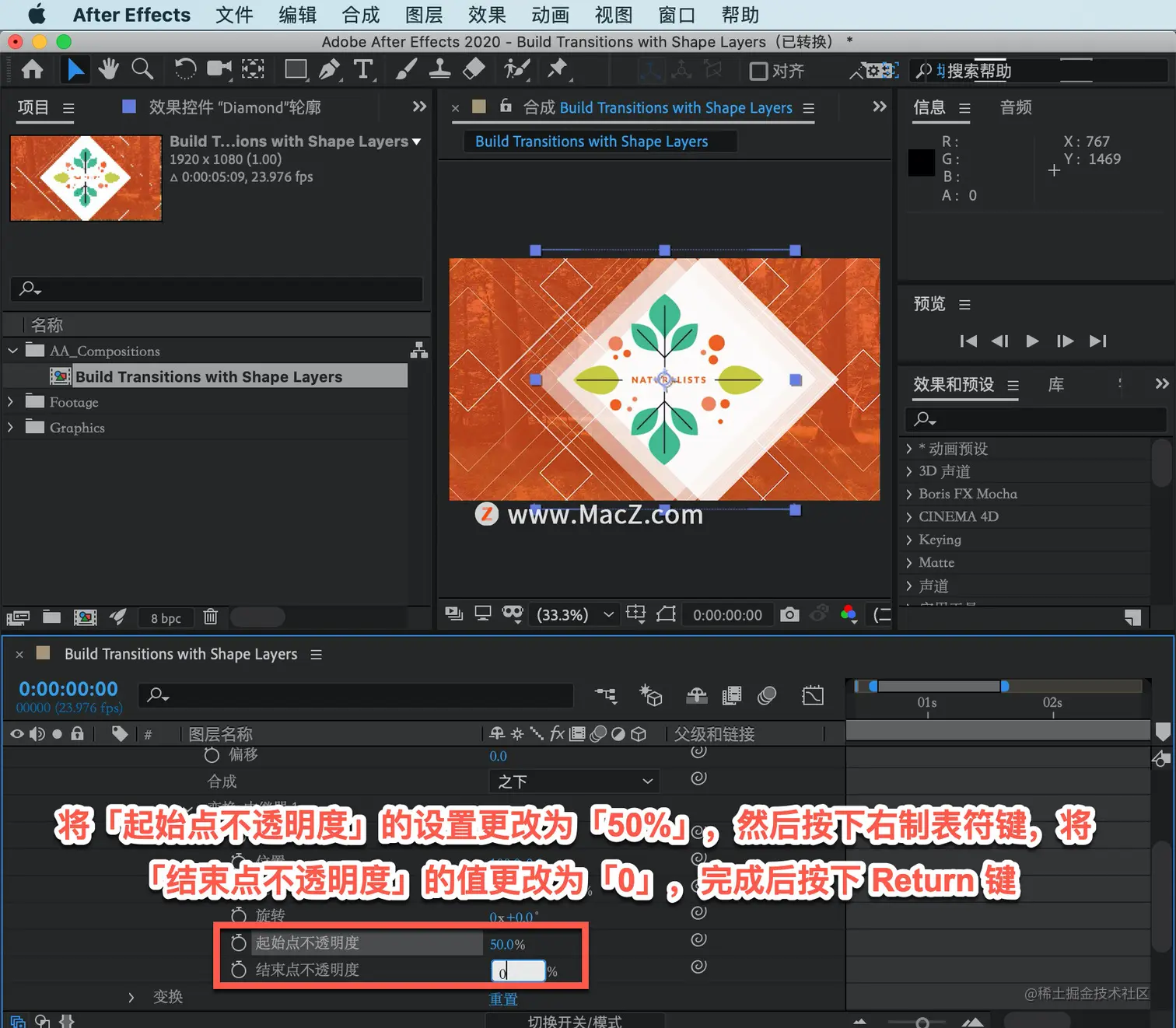This screenshot has height=1028, width=1176.
Task: Click the 重置 reset link
Action: 503,999
